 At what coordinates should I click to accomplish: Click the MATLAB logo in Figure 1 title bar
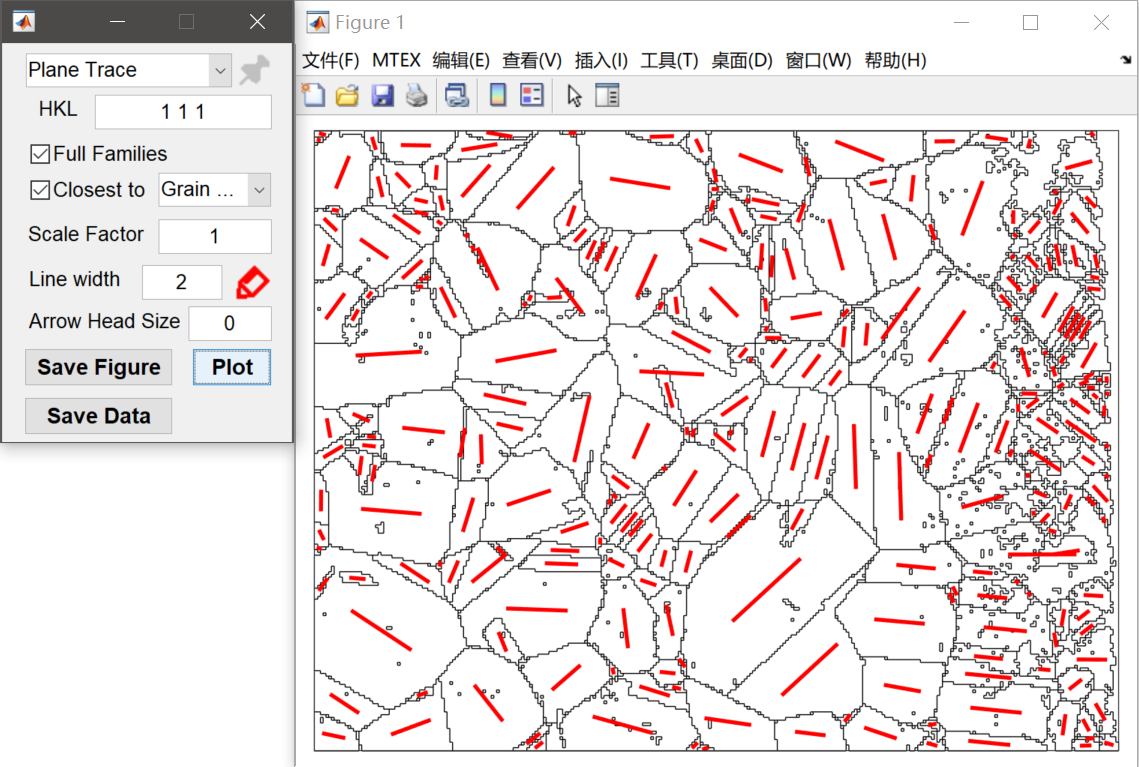(317, 23)
